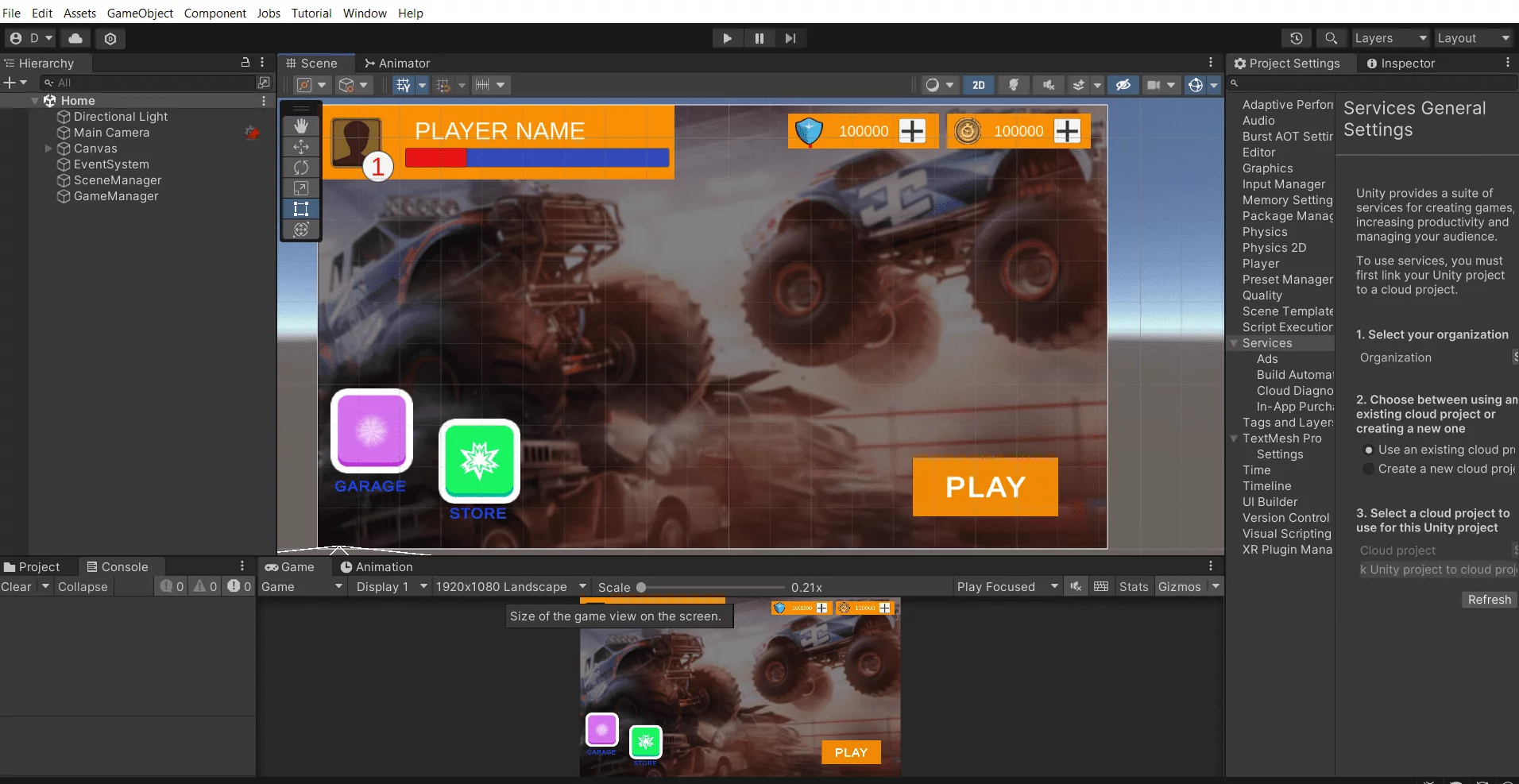The height and width of the screenshot is (784, 1519).
Task: Click the Game view Scale slider
Action: tap(641, 588)
